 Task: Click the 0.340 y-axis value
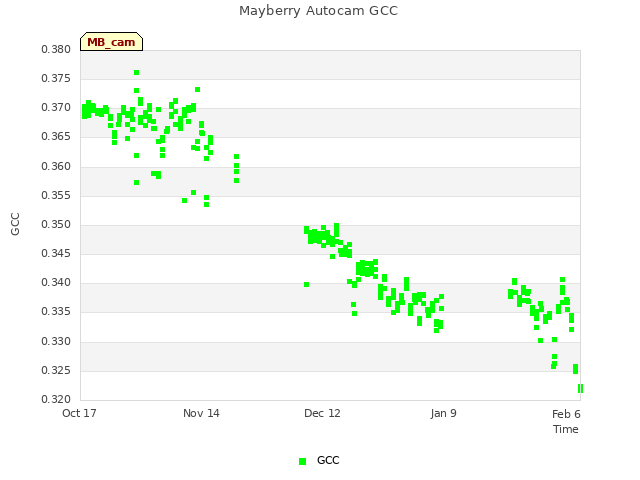pos(56,282)
